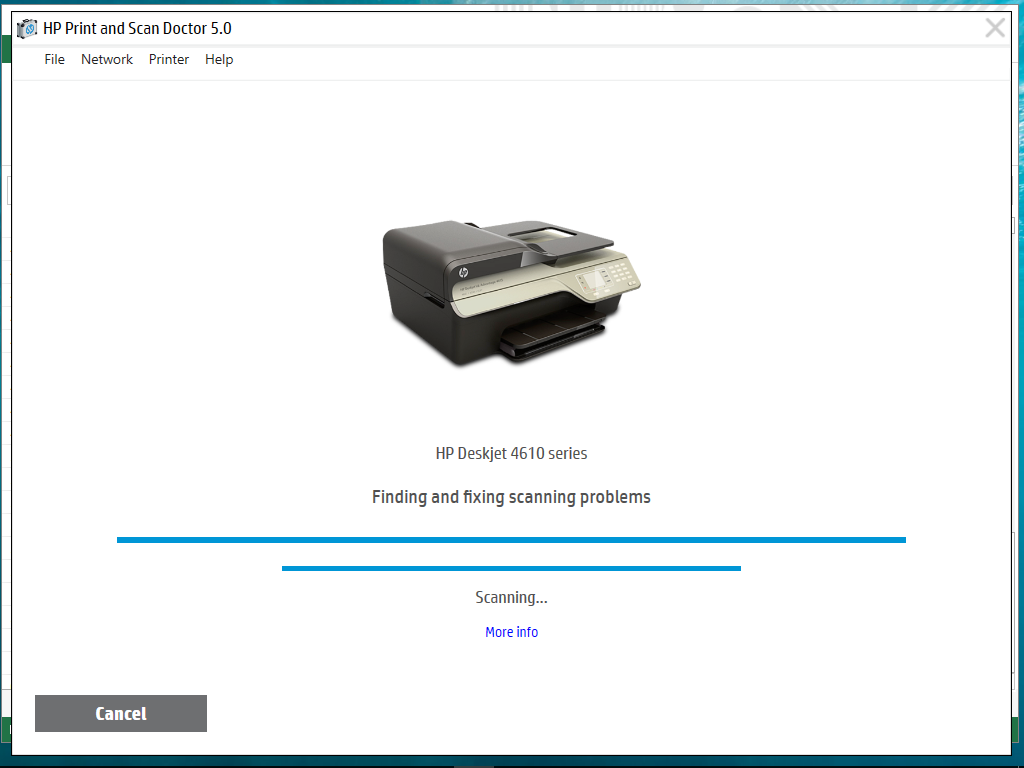
Task: Close the HP Print and Scan Doctor window
Action: [x=995, y=27]
